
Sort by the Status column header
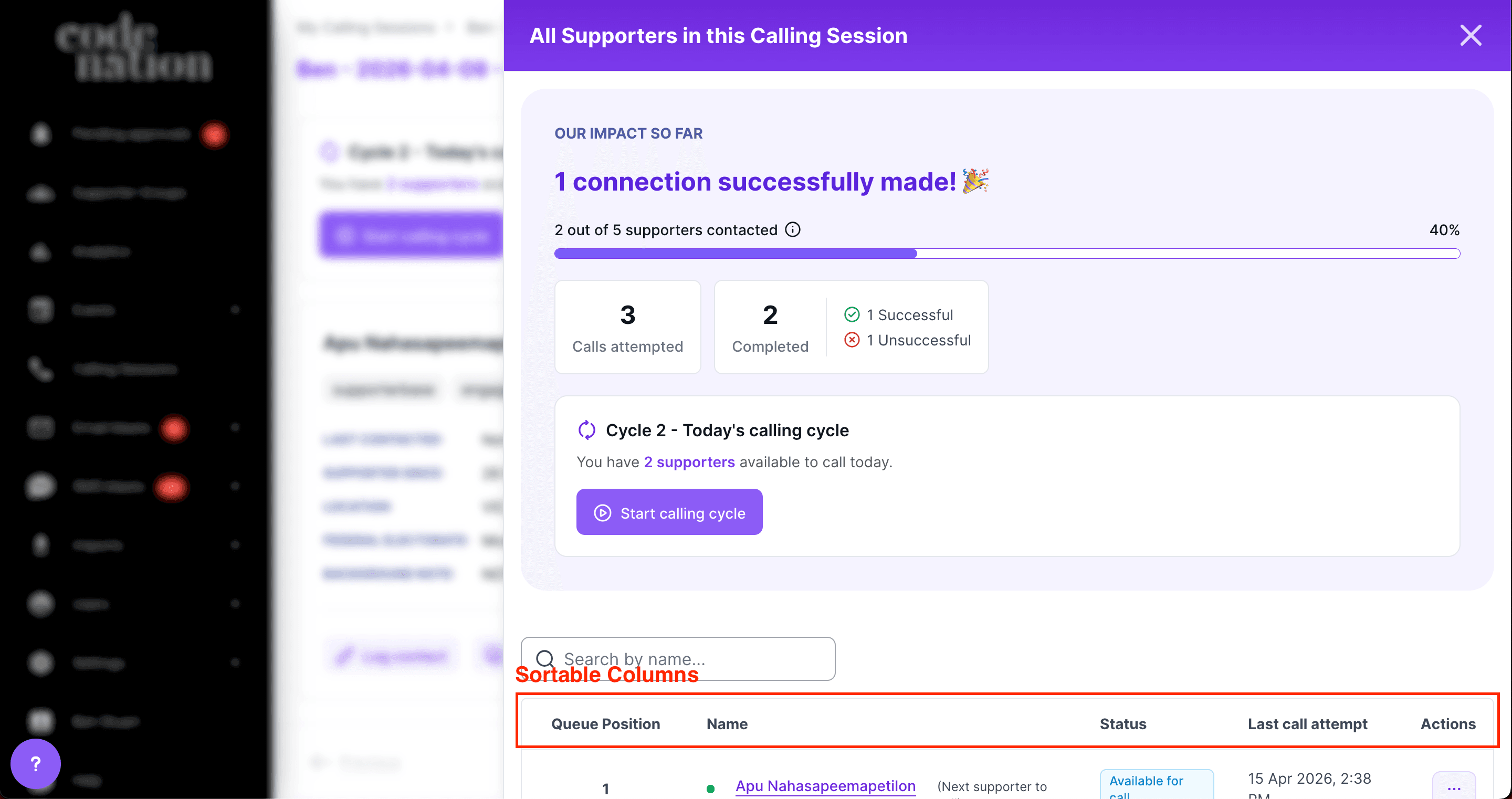coord(1122,724)
